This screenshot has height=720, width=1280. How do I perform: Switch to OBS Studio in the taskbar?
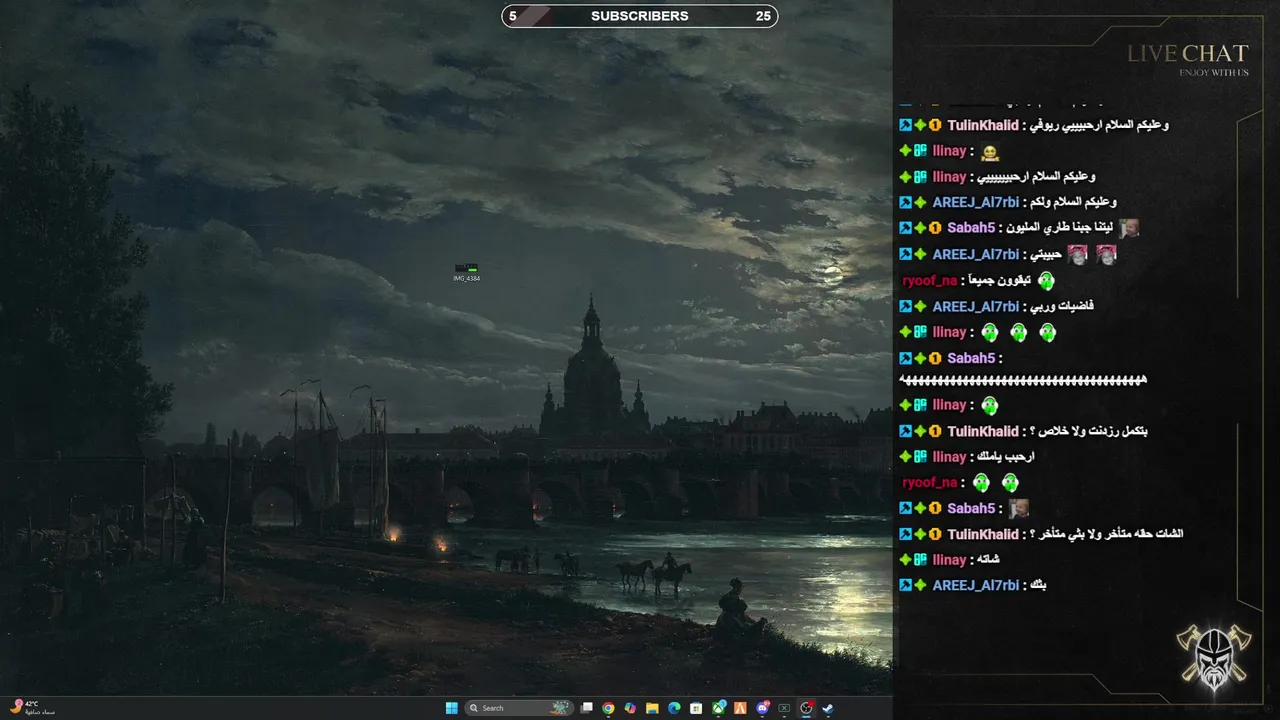[x=806, y=708]
